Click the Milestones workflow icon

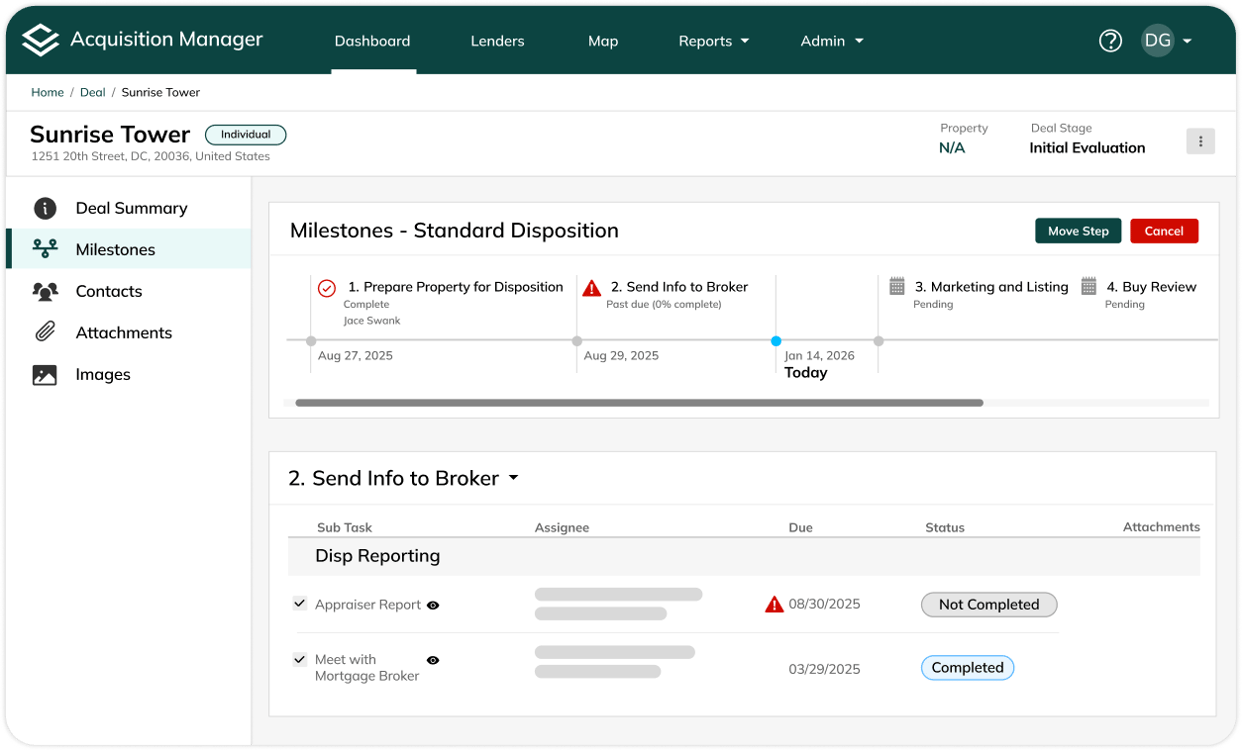click(x=45, y=249)
